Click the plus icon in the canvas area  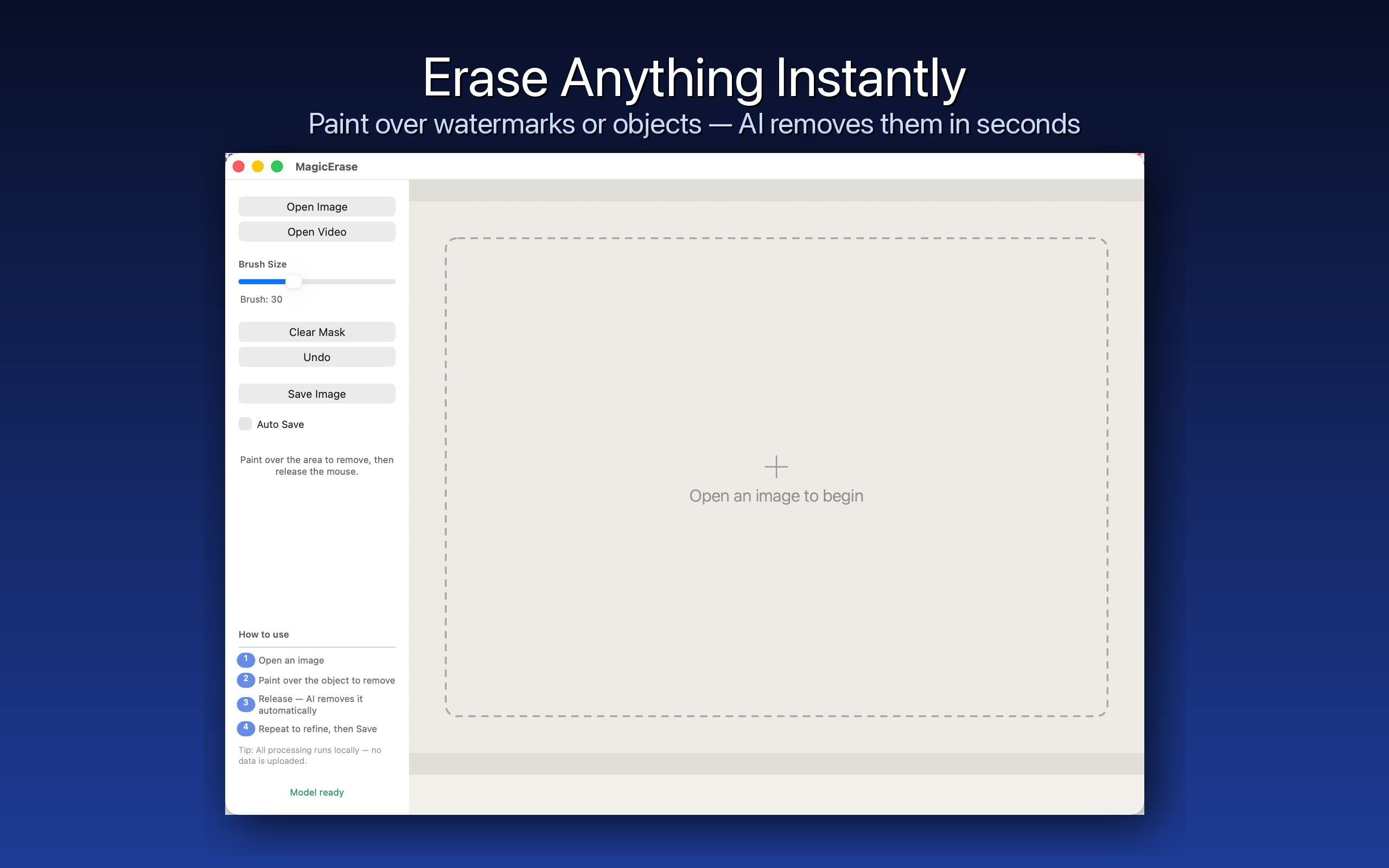[x=776, y=466]
